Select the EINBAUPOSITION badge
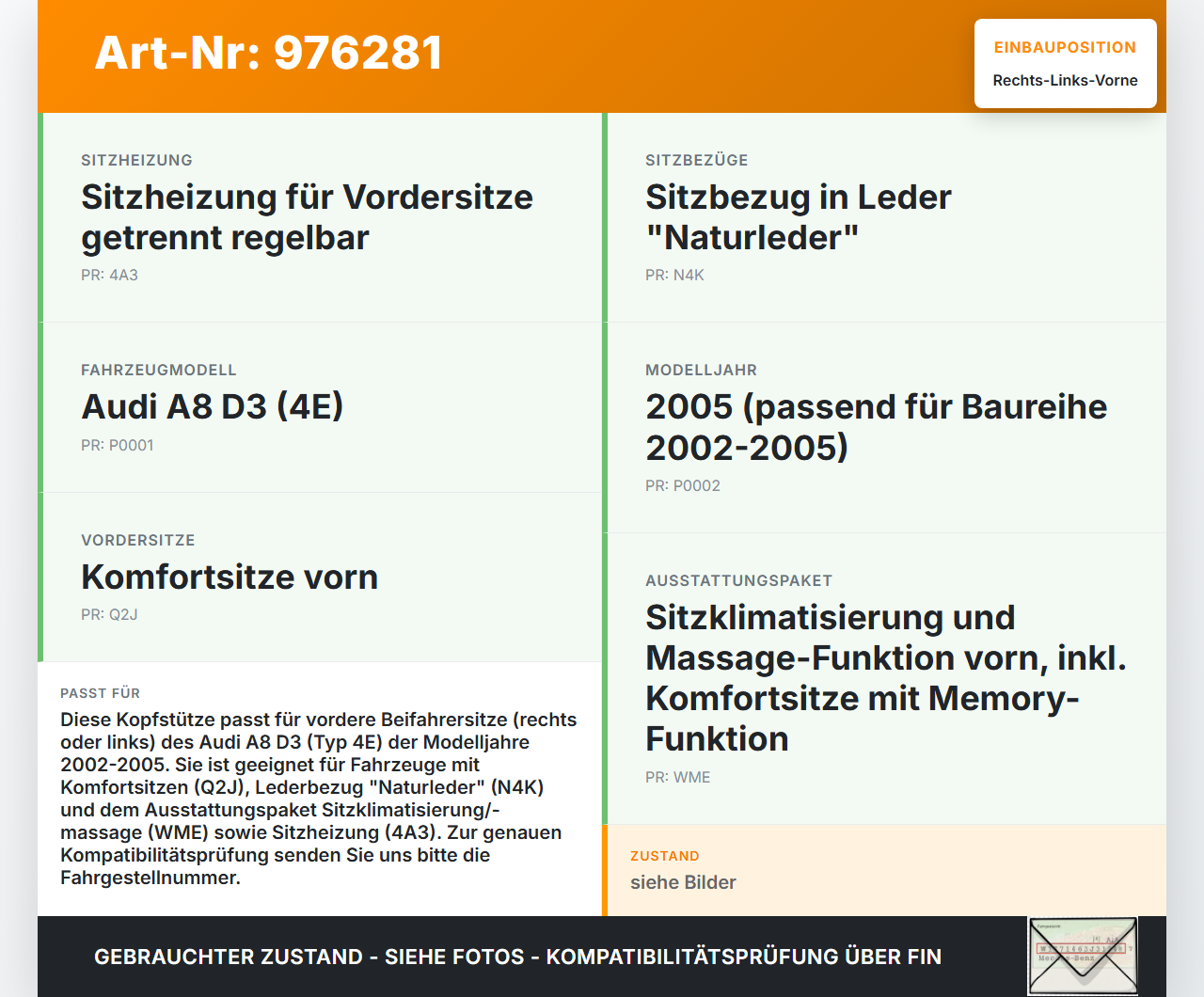Screen dimensions: 1204x997 (x=1065, y=47)
